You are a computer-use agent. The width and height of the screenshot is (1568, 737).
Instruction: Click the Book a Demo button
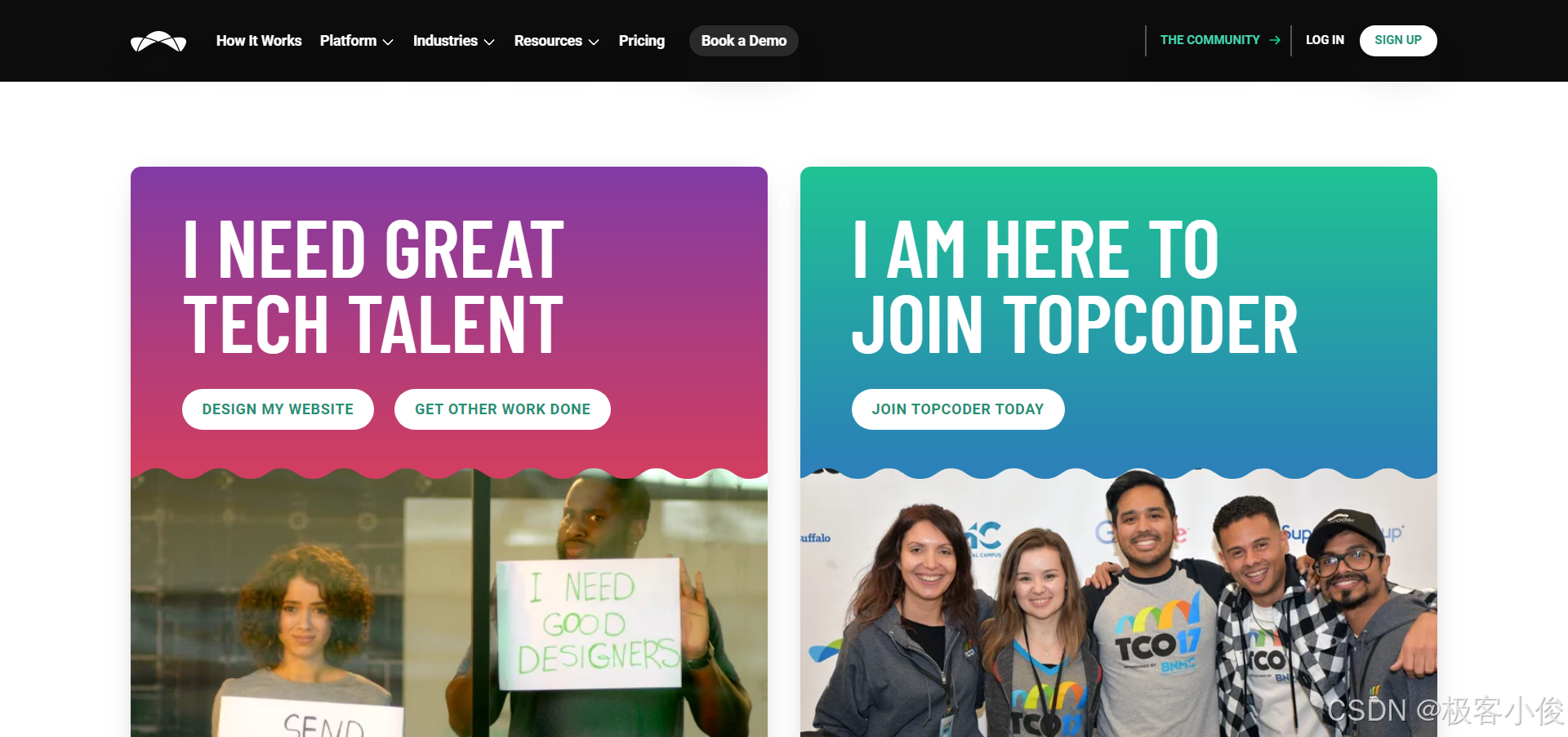pos(744,41)
